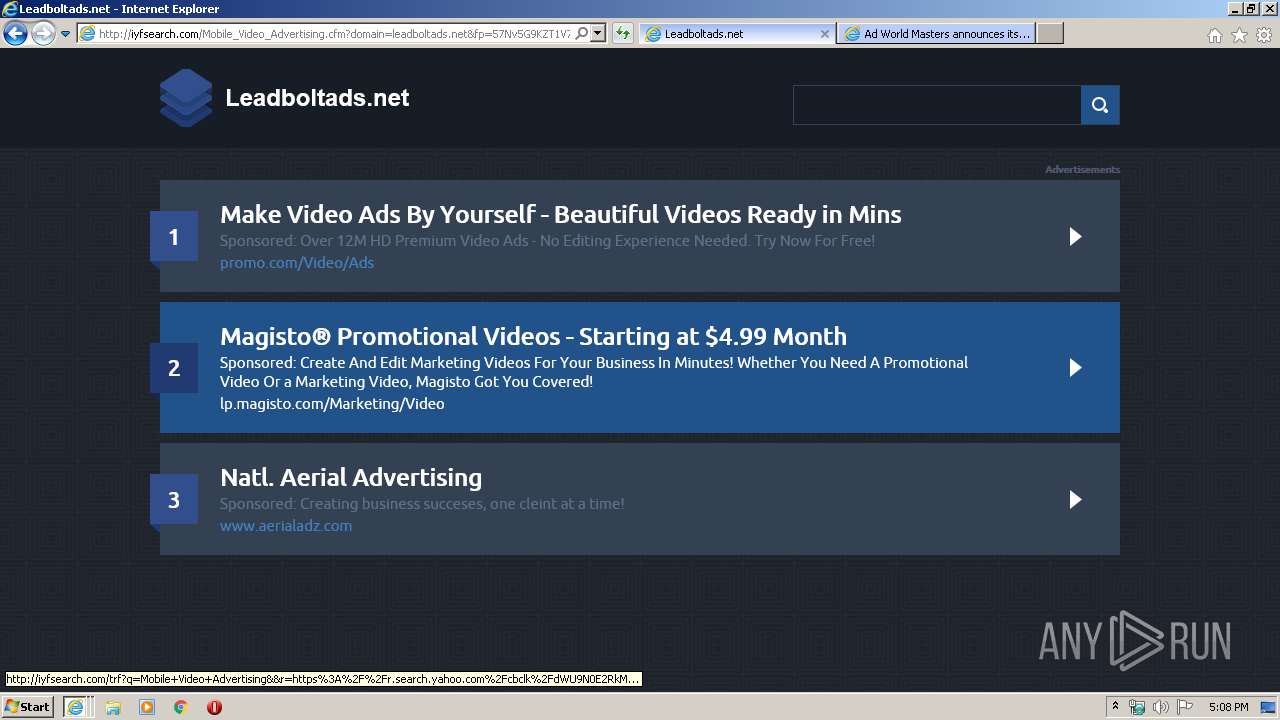
Task: Click the play arrow on the Magisto ad
Action: [1075, 367]
